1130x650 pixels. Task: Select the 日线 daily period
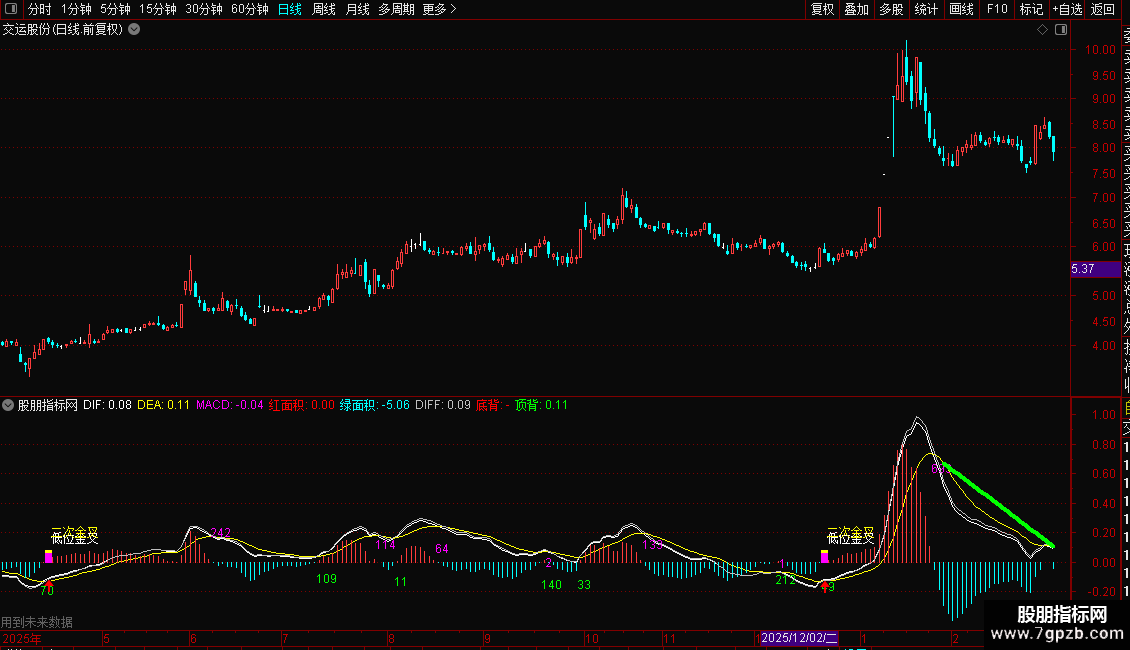pos(290,9)
